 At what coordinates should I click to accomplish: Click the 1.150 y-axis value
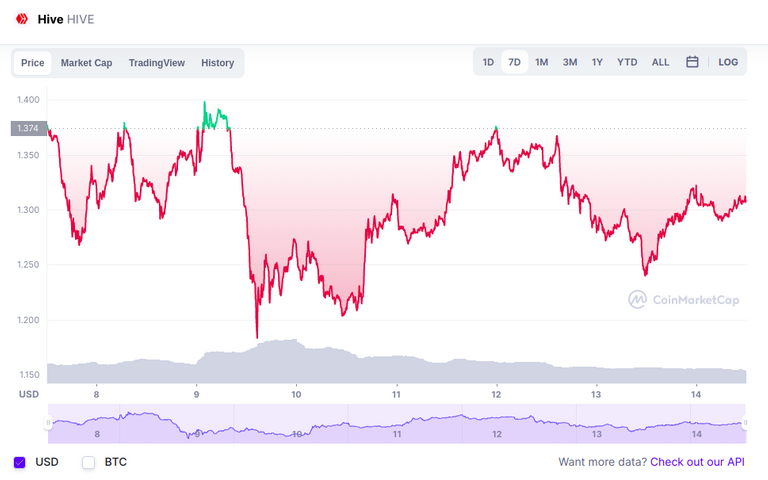29,375
